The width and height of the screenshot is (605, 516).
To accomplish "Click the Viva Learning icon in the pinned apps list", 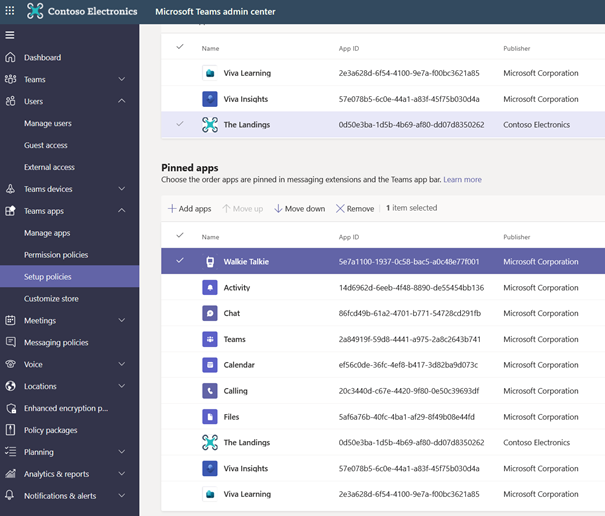I will point(210,494).
